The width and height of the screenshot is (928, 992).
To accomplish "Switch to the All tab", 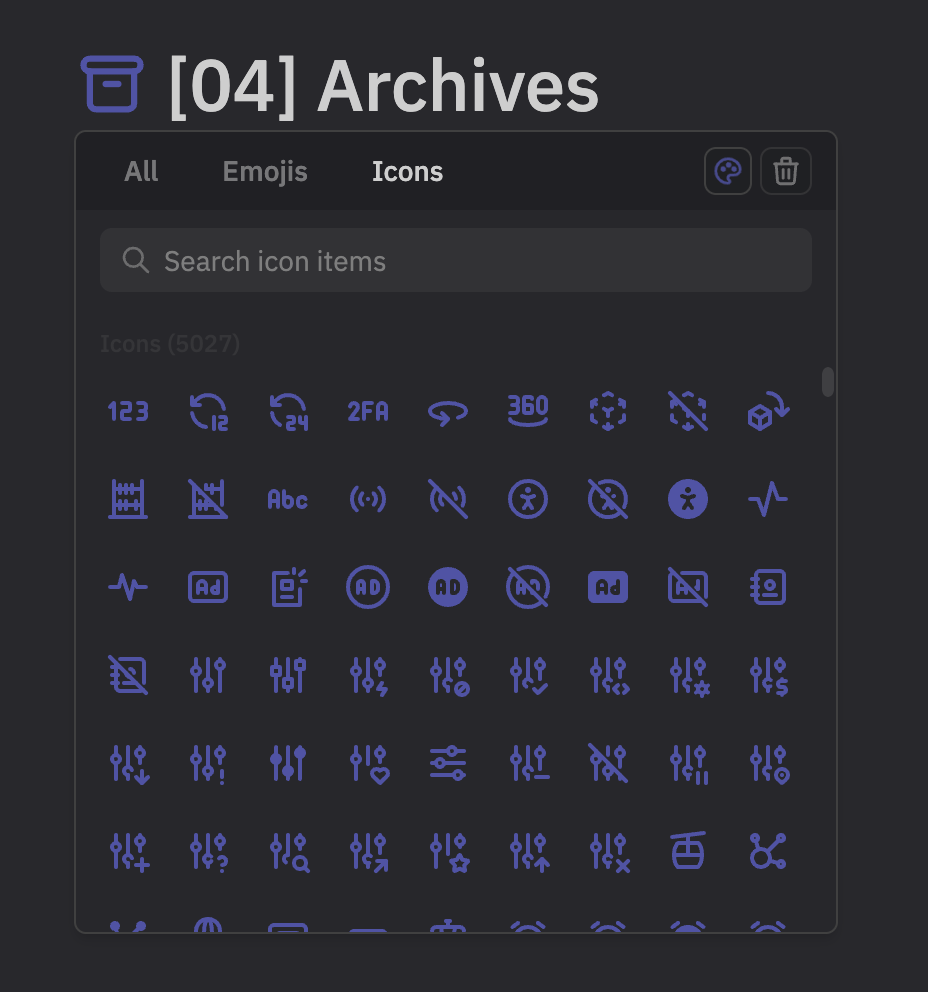I will click(140, 171).
